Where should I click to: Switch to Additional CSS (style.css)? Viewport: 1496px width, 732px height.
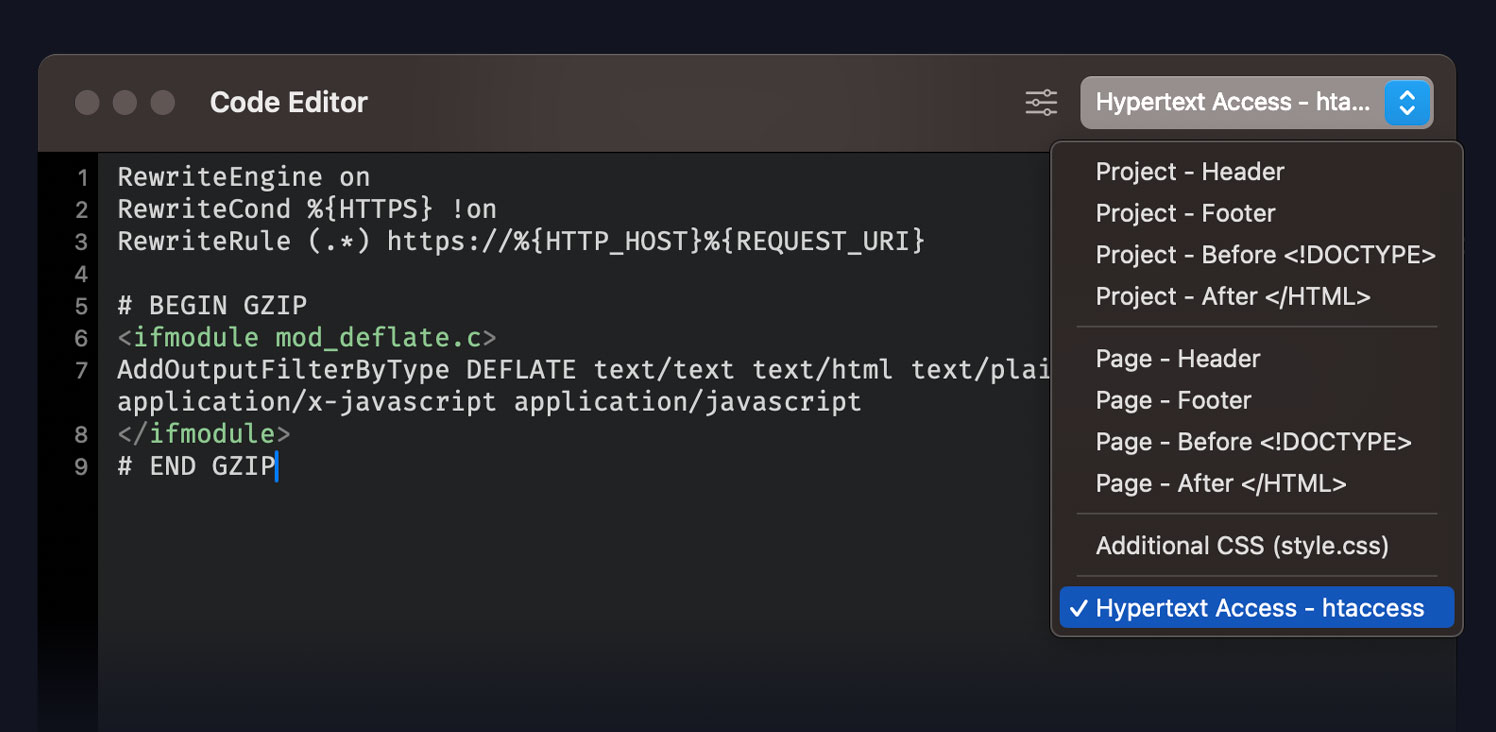[1242, 546]
